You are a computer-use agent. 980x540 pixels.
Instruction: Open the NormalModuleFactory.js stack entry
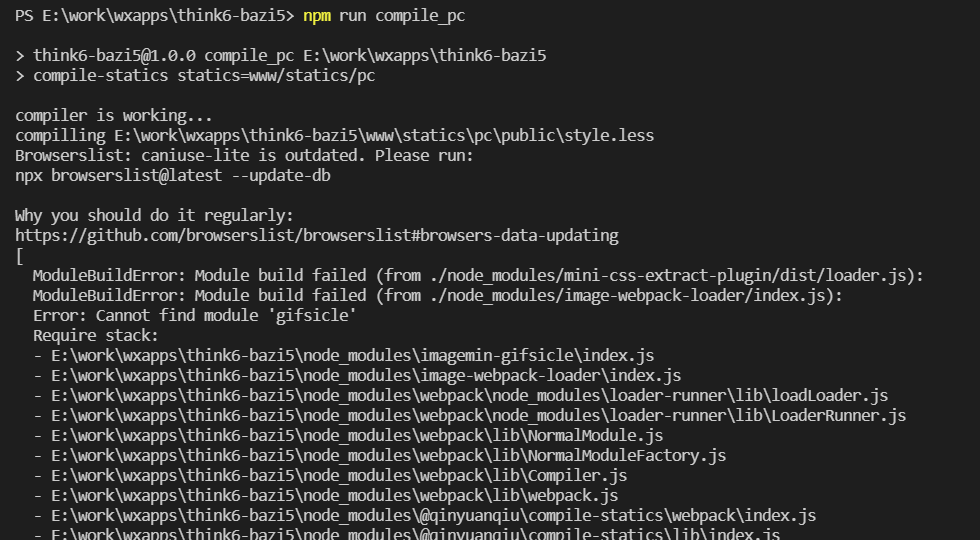389,456
